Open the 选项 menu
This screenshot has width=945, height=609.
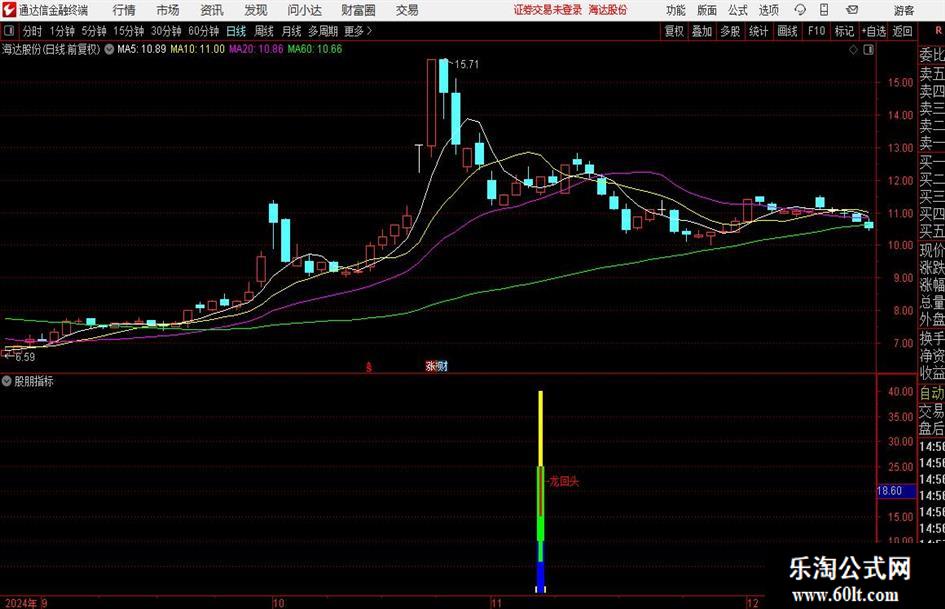pyautogui.click(x=768, y=10)
